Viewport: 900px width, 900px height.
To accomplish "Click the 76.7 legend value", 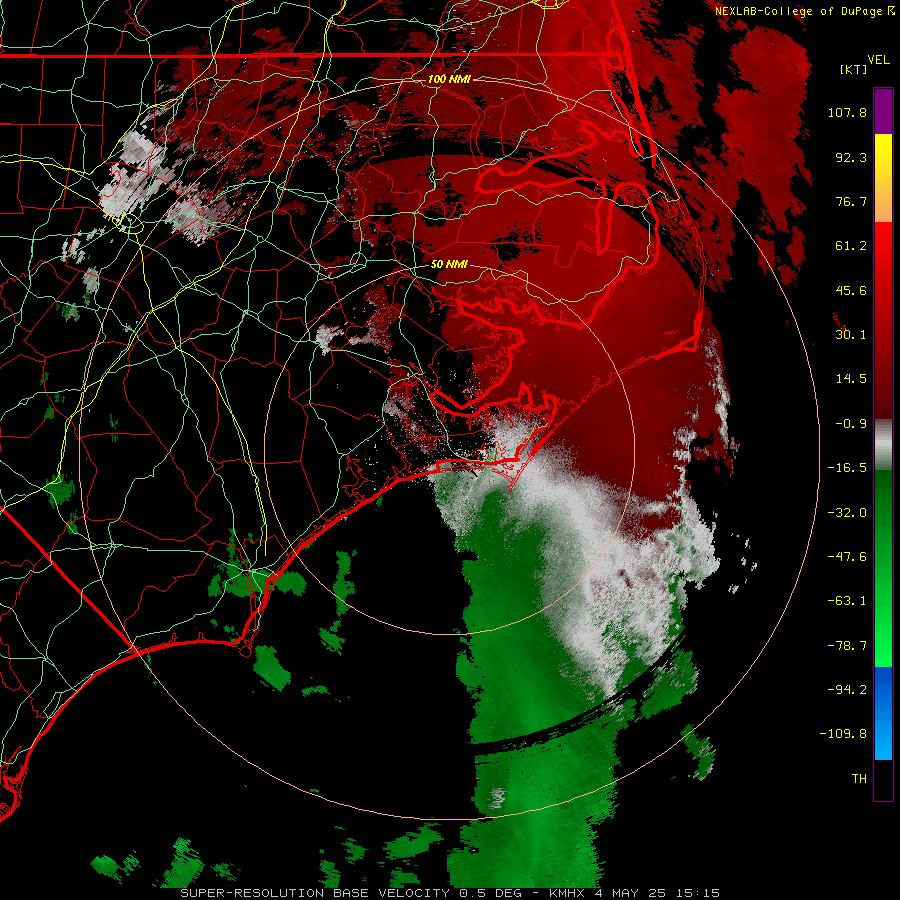I will click(x=851, y=201).
